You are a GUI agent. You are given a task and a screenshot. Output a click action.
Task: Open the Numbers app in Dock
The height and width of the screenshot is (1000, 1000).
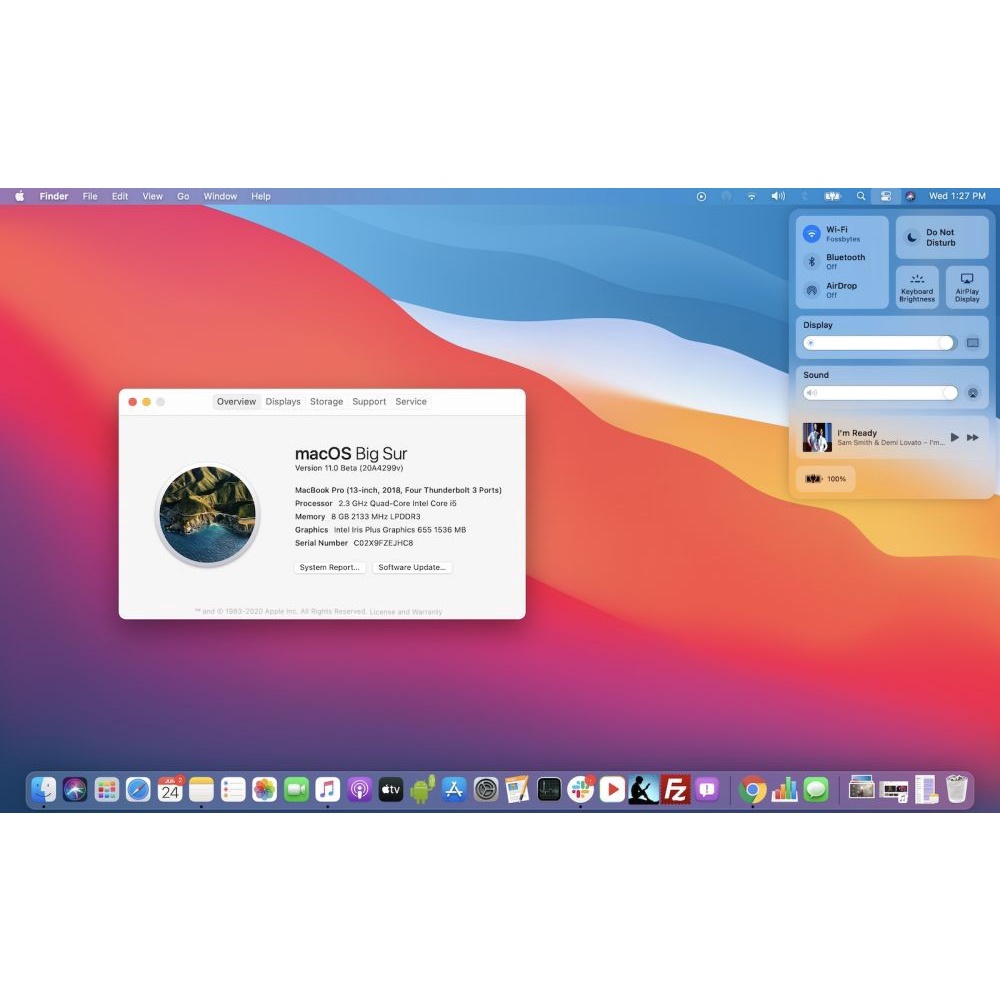(x=784, y=790)
